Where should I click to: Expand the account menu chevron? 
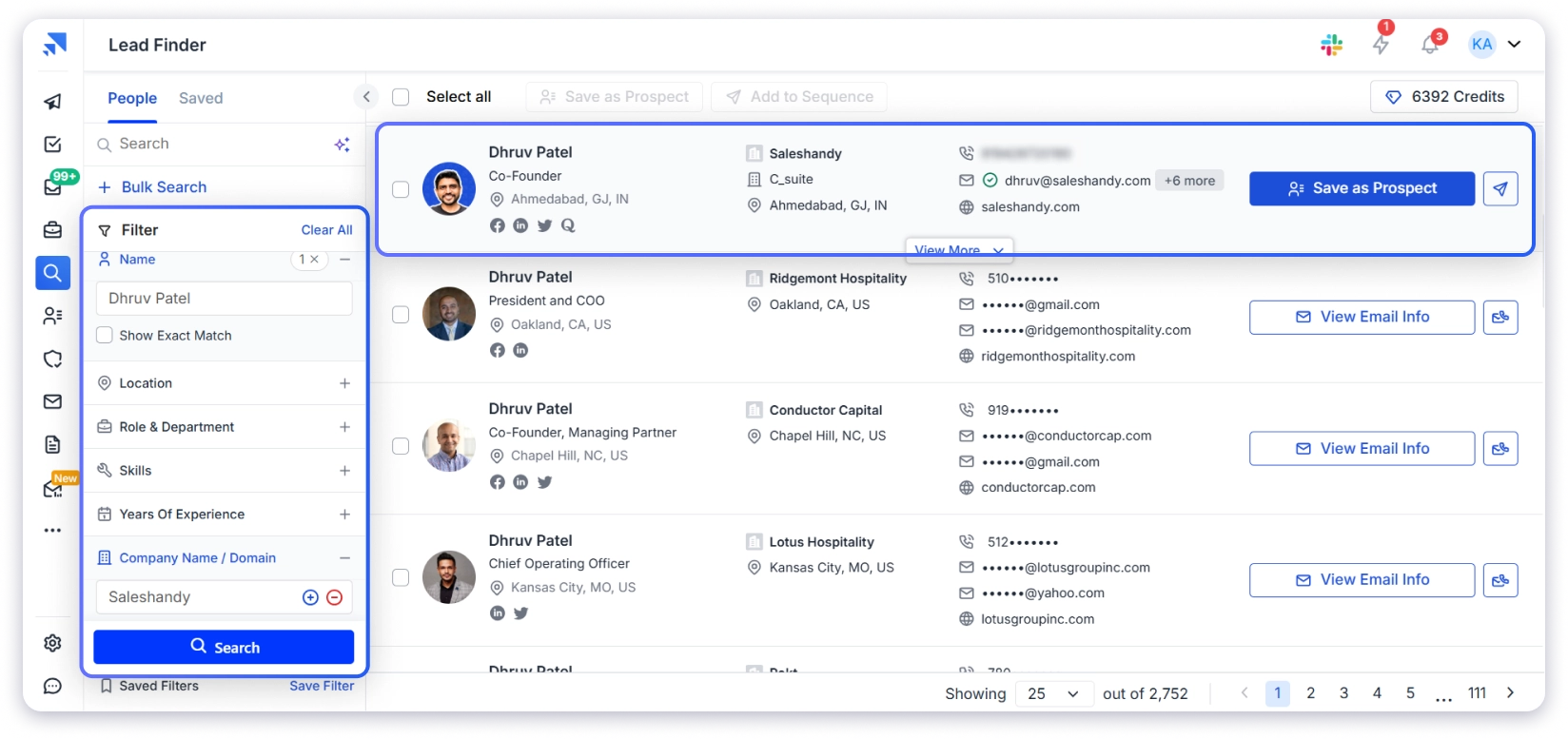1514,45
